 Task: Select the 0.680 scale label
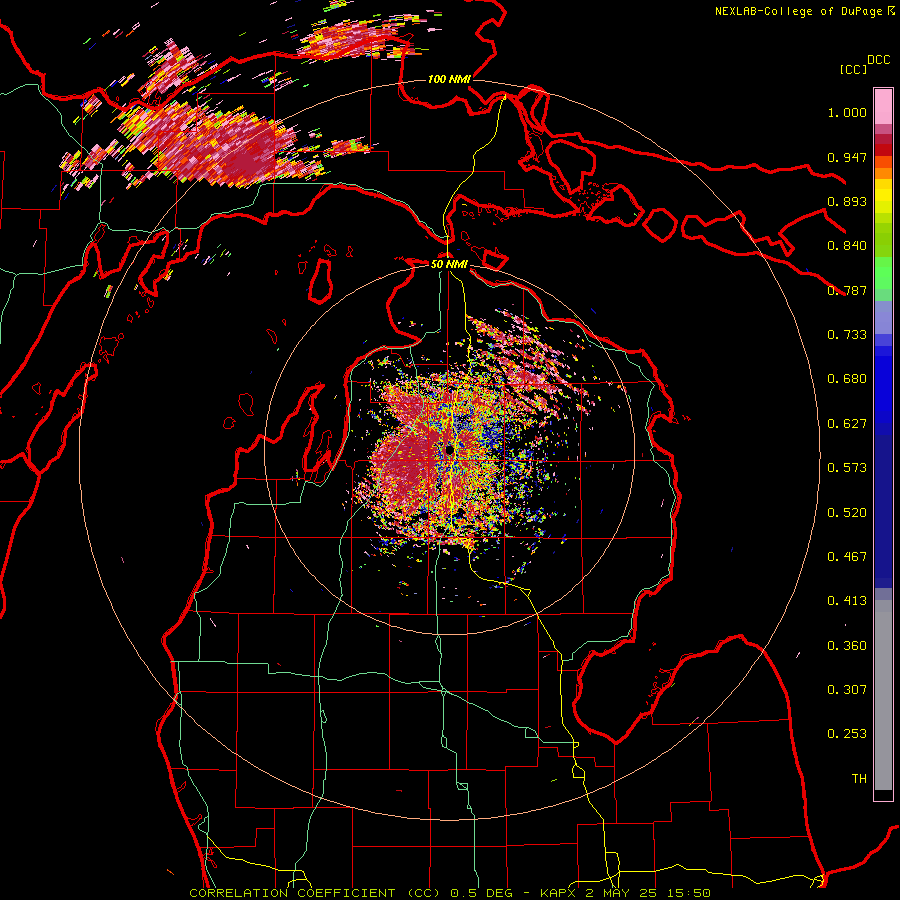[847, 379]
